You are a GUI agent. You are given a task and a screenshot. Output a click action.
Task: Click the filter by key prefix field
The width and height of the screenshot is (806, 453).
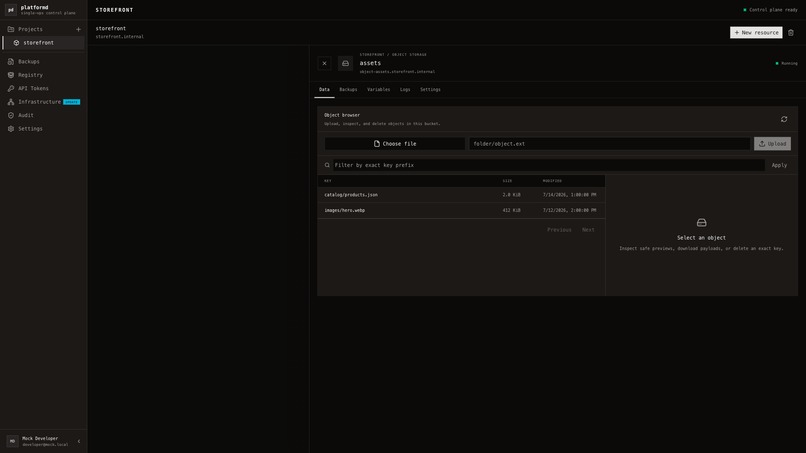pyautogui.click(x=548, y=165)
